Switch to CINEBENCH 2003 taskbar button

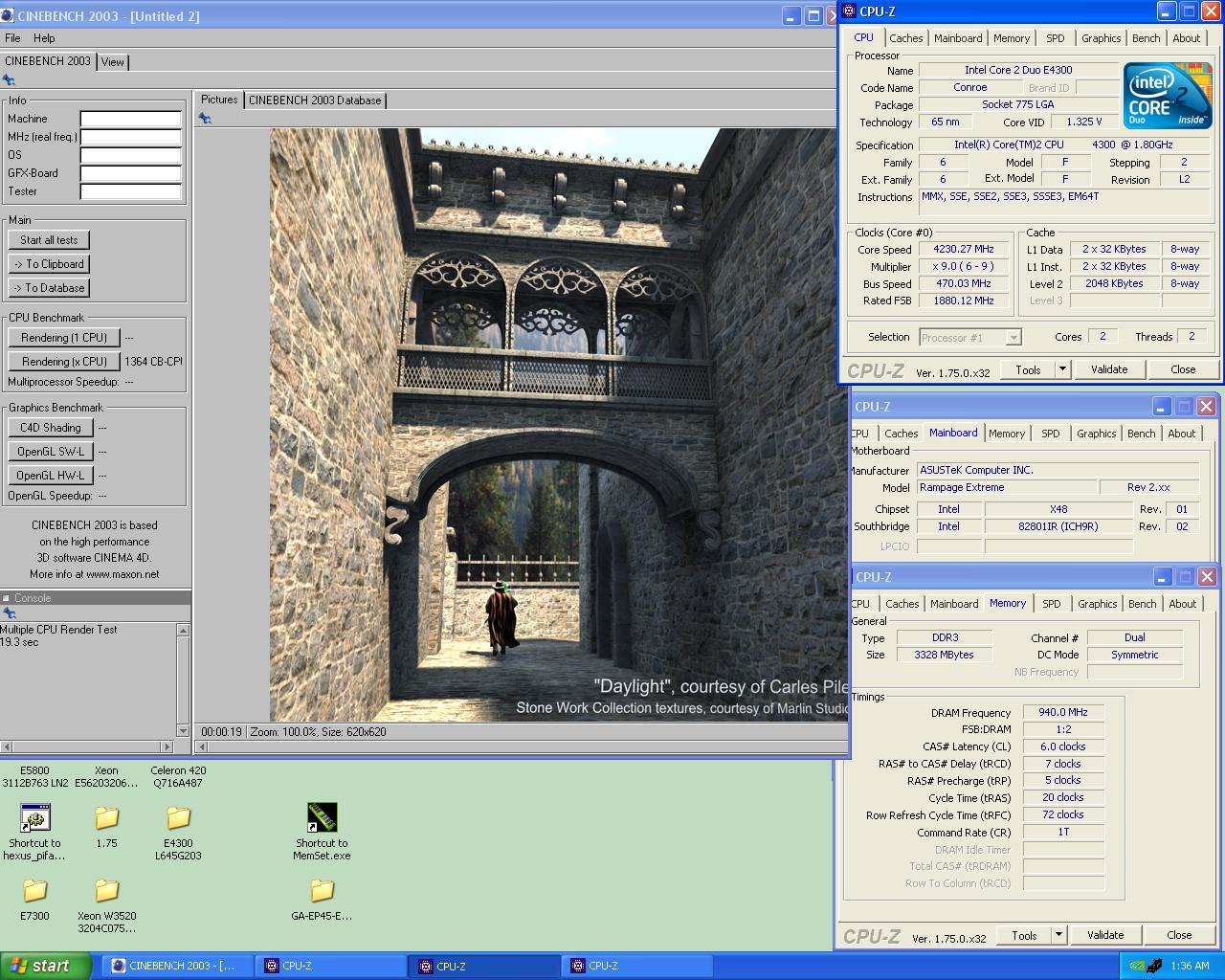tap(179, 966)
